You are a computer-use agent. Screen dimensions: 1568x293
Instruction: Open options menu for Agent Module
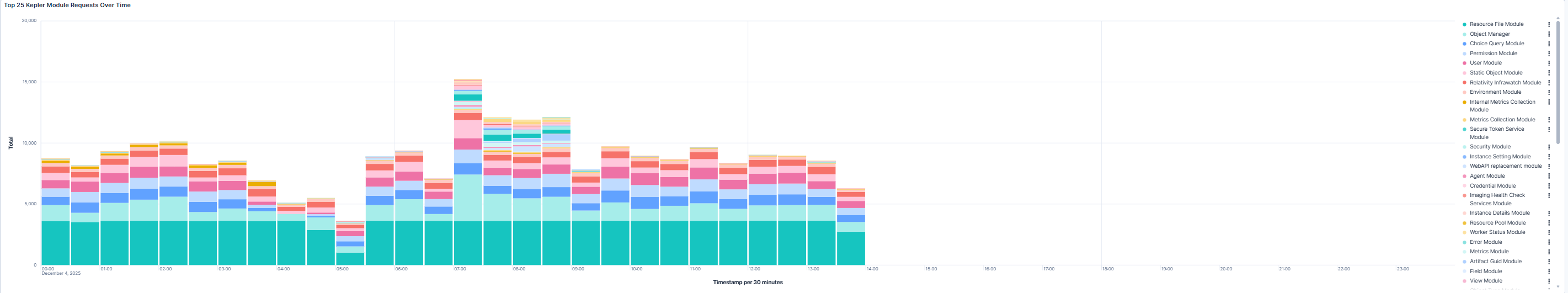click(1549, 176)
